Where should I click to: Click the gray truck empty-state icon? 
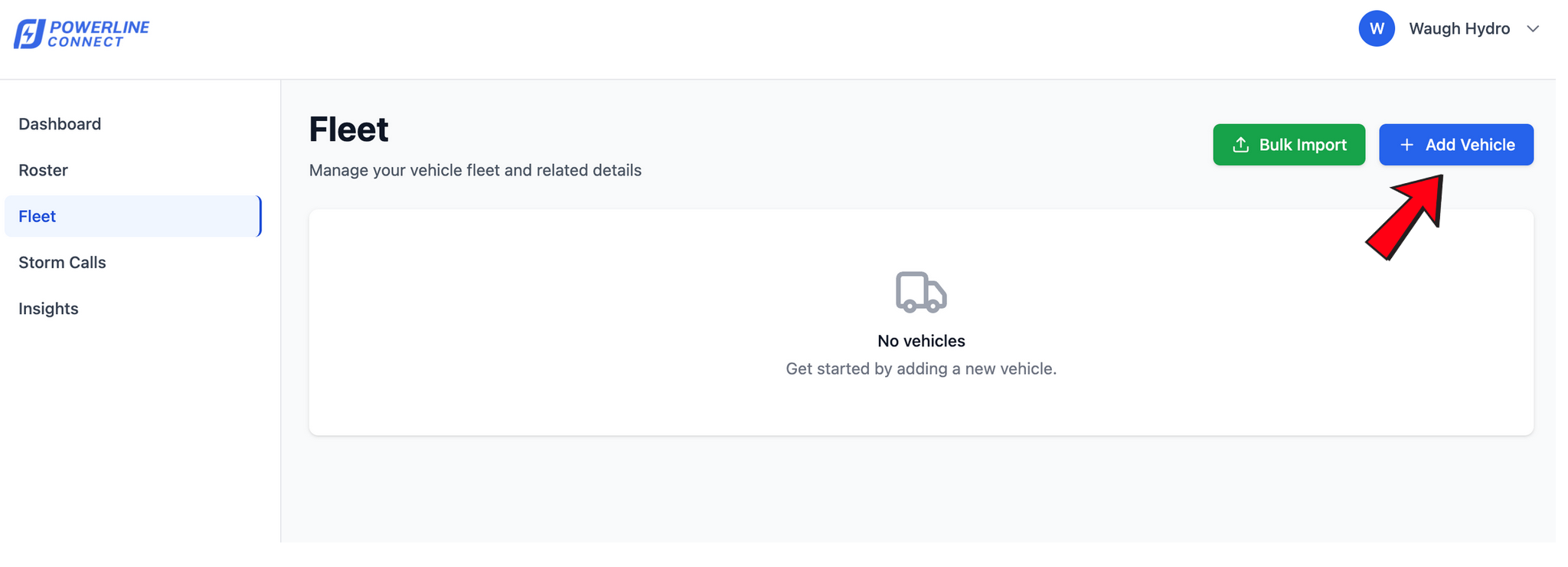click(x=920, y=292)
